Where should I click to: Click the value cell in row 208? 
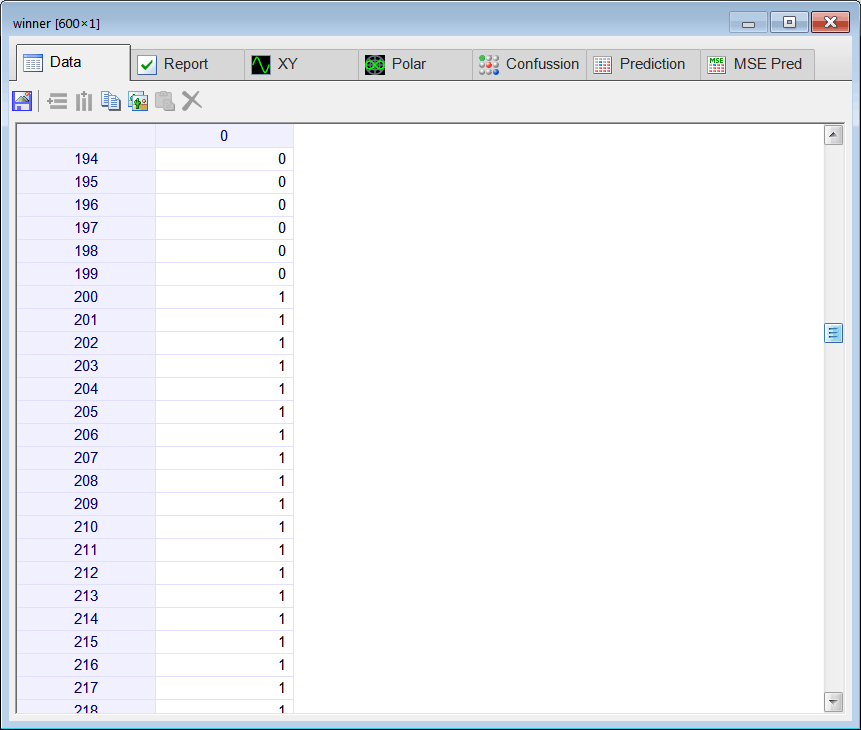(224, 481)
